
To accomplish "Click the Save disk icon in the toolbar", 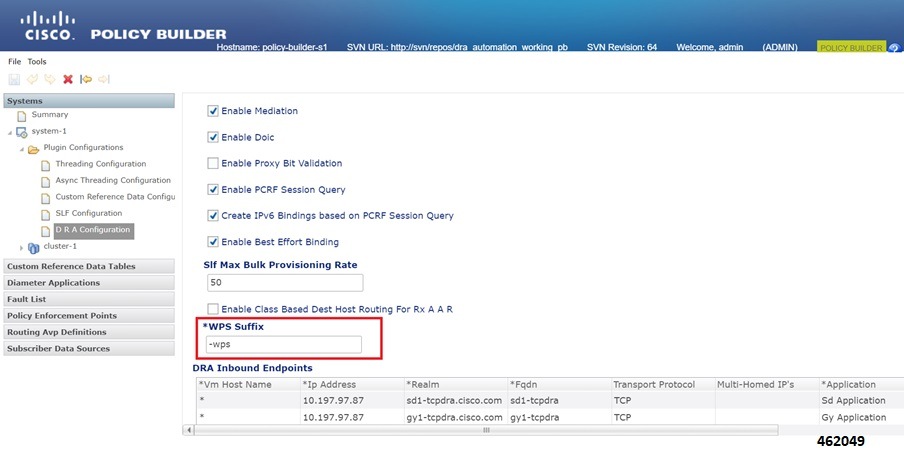I will pos(14,80).
